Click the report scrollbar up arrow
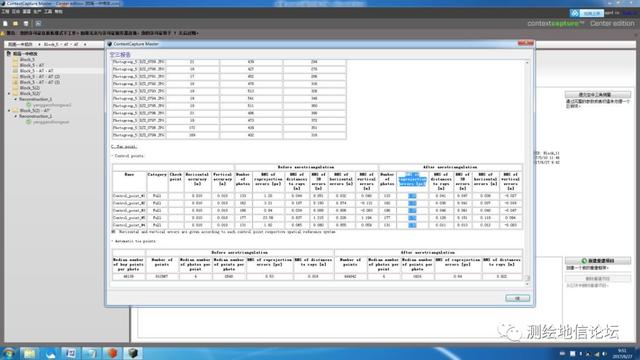Viewport: 640px width, 360px height. point(527,62)
